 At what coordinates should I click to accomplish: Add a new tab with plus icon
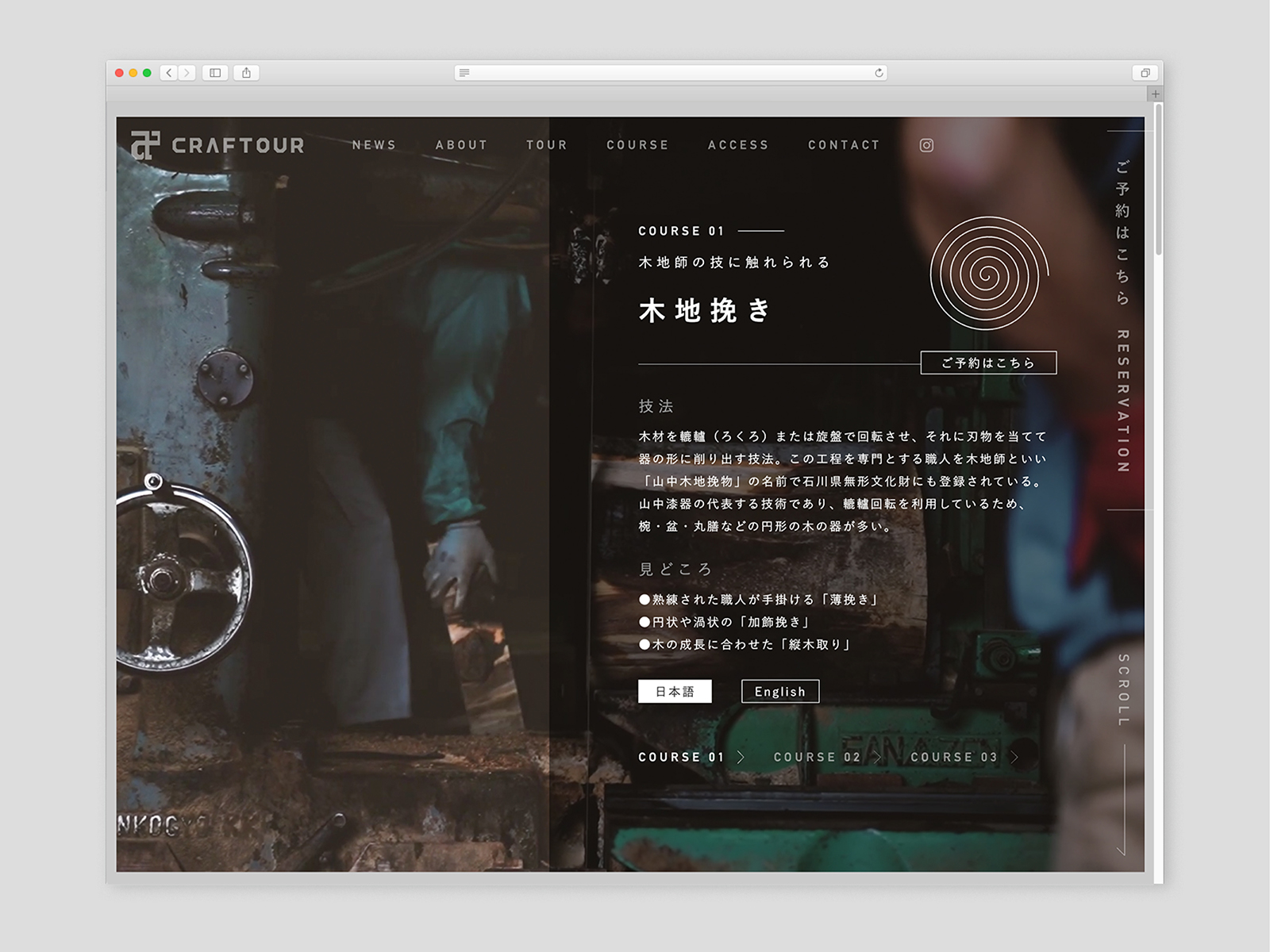(x=1156, y=94)
